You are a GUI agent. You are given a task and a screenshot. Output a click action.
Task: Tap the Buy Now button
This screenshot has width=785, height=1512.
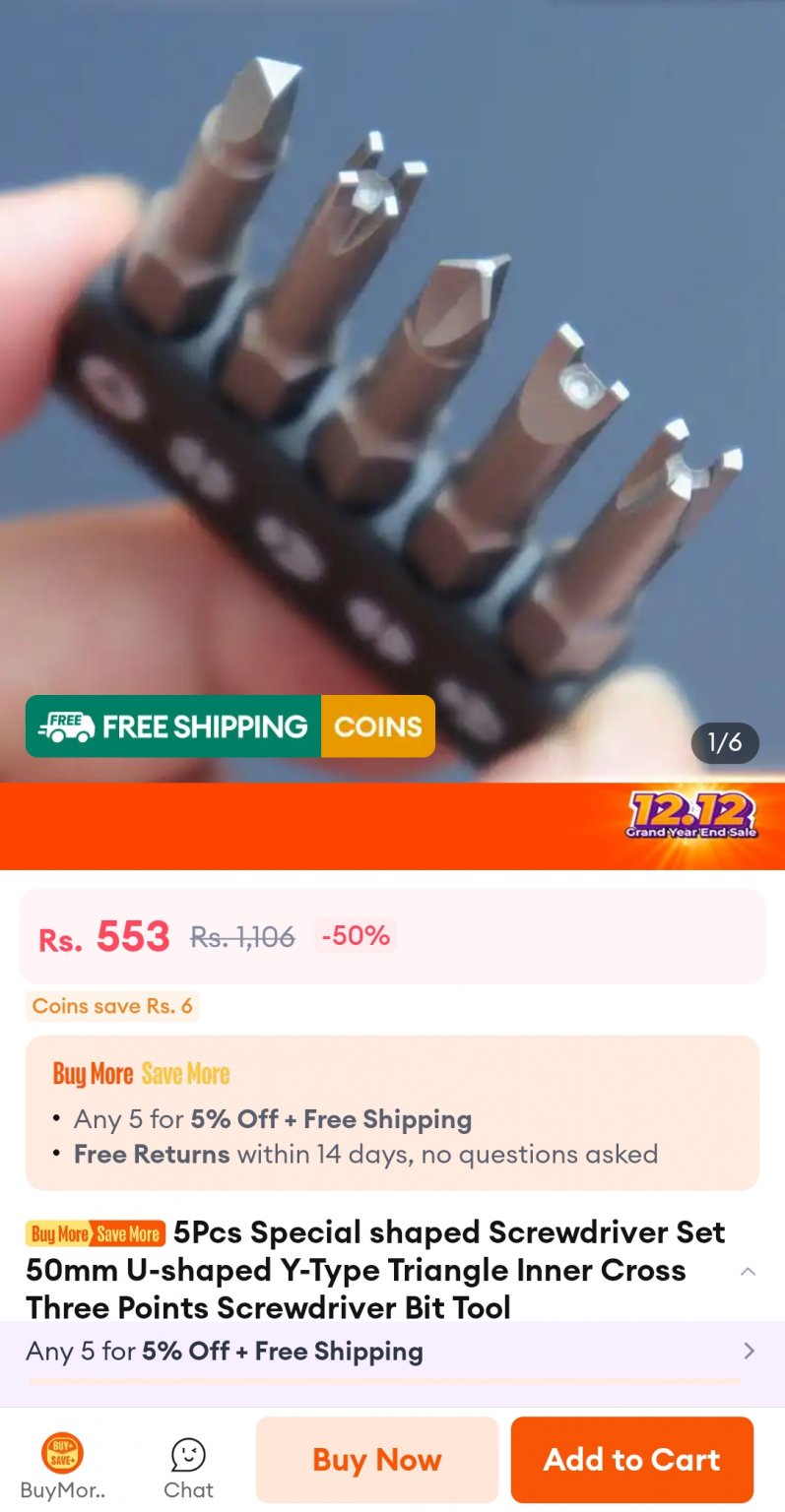(377, 1460)
